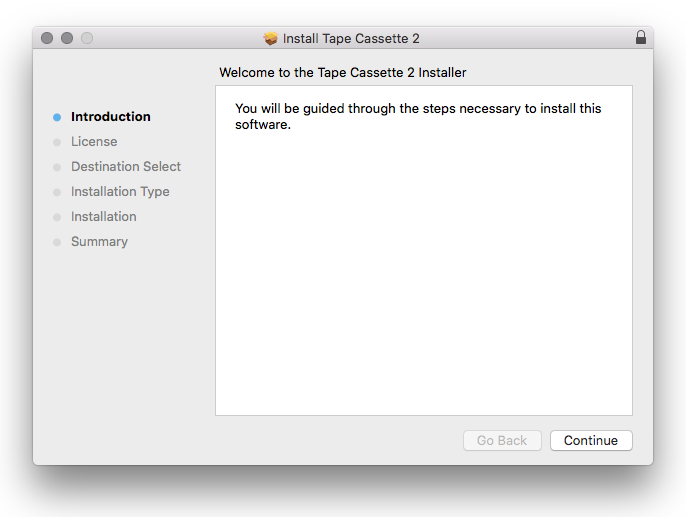Select the Introduction step label
Screen dimensions: 686x517
tap(110, 117)
